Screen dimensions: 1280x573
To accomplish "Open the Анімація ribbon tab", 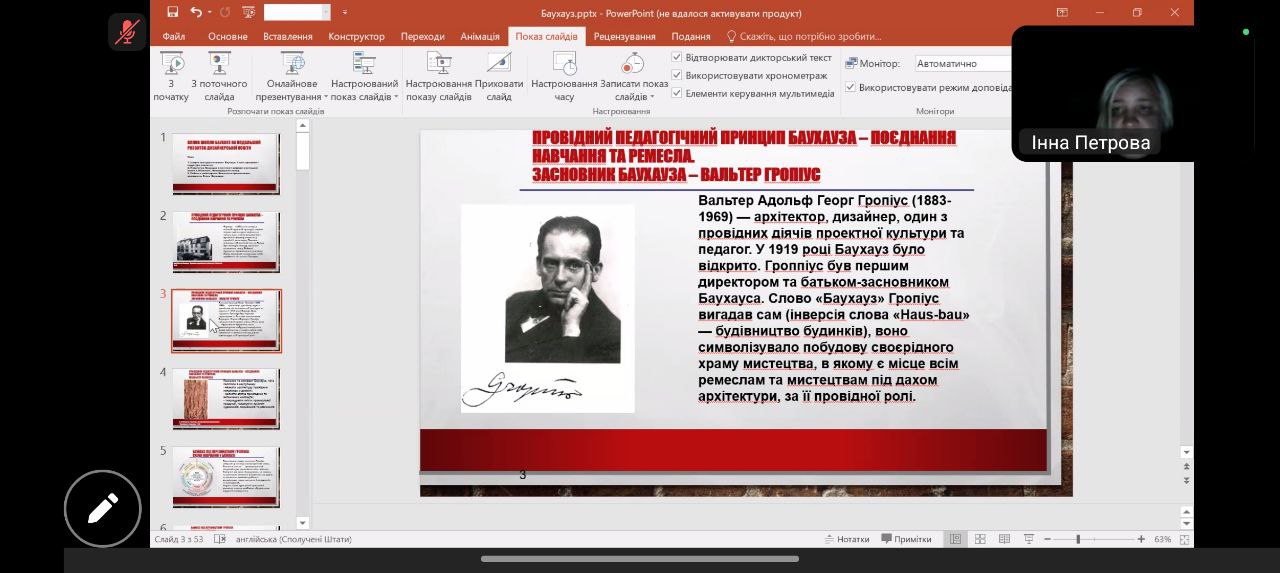I will (x=479, y=37).
